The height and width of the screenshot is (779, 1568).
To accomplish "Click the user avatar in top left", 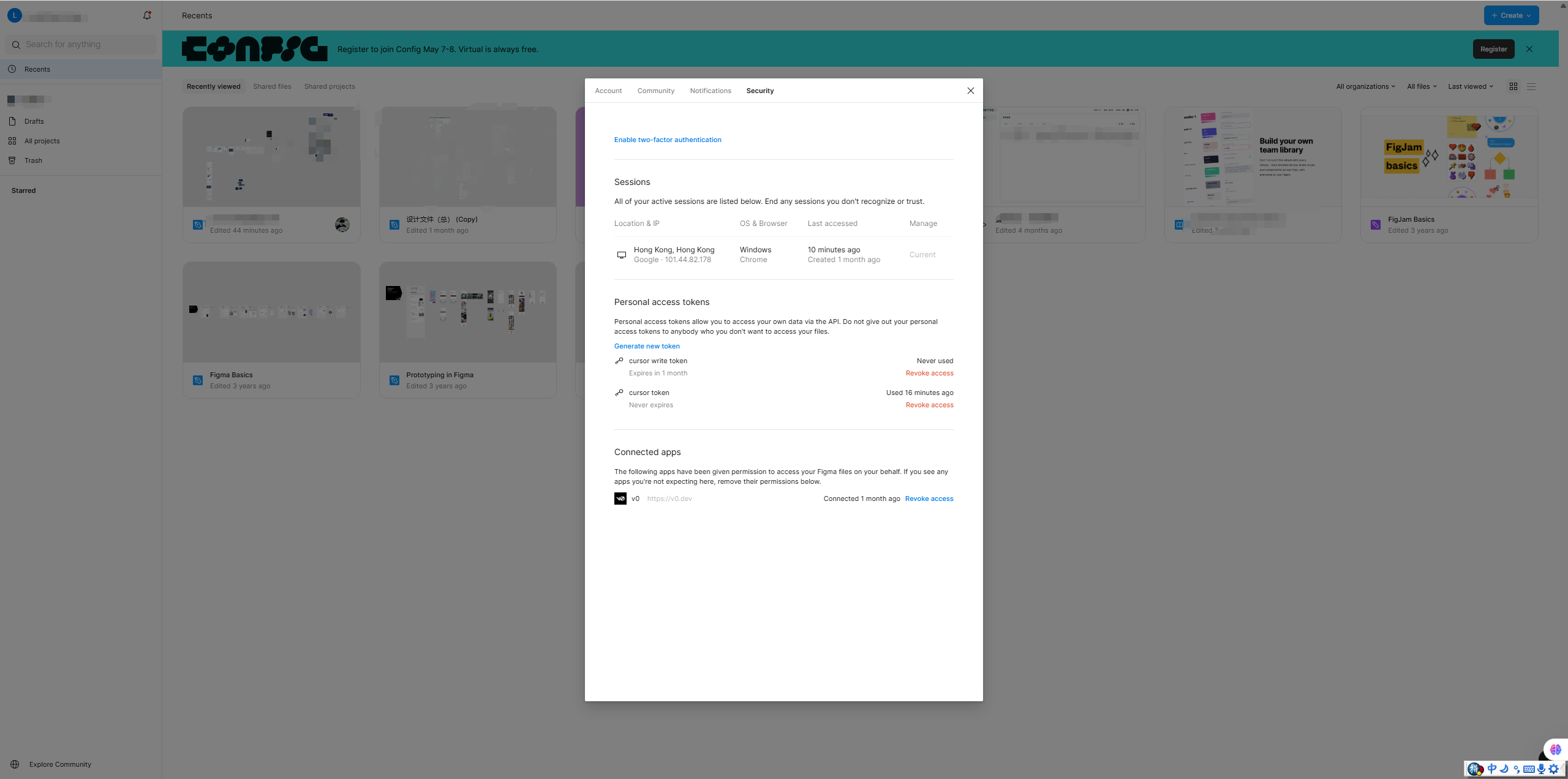I will click(x=15, y=15).
